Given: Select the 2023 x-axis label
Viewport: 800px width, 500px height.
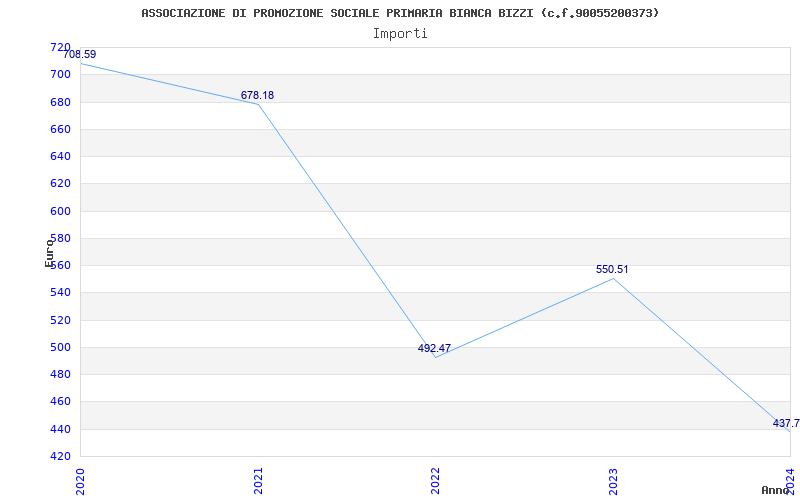Looking at the screenshot, I should 613,481.
